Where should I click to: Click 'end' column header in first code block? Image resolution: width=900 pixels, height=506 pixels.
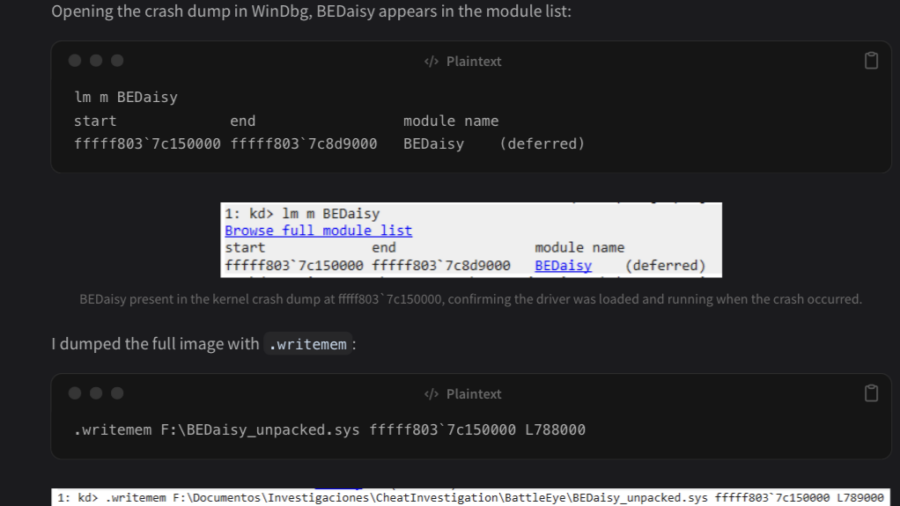[x=243, y=121]
